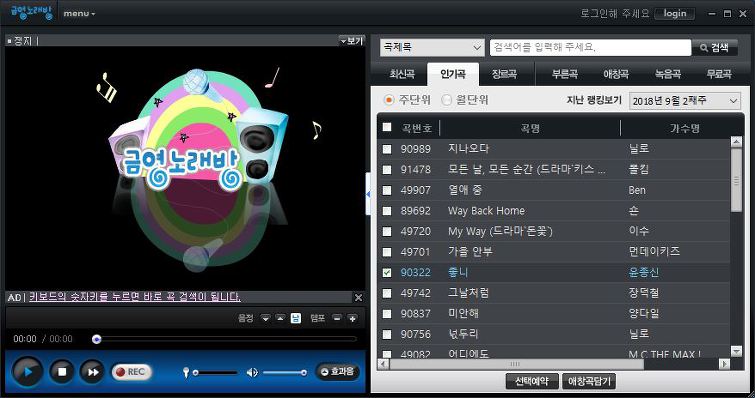Screen dimensions: 755x398
Task: Open the menu dropdown in title bar
Action: coord(79,13)
